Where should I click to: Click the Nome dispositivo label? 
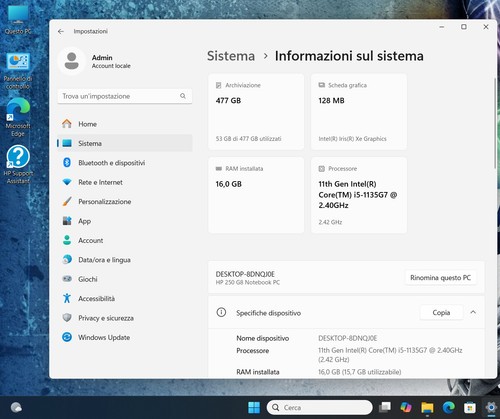point(263,338)
